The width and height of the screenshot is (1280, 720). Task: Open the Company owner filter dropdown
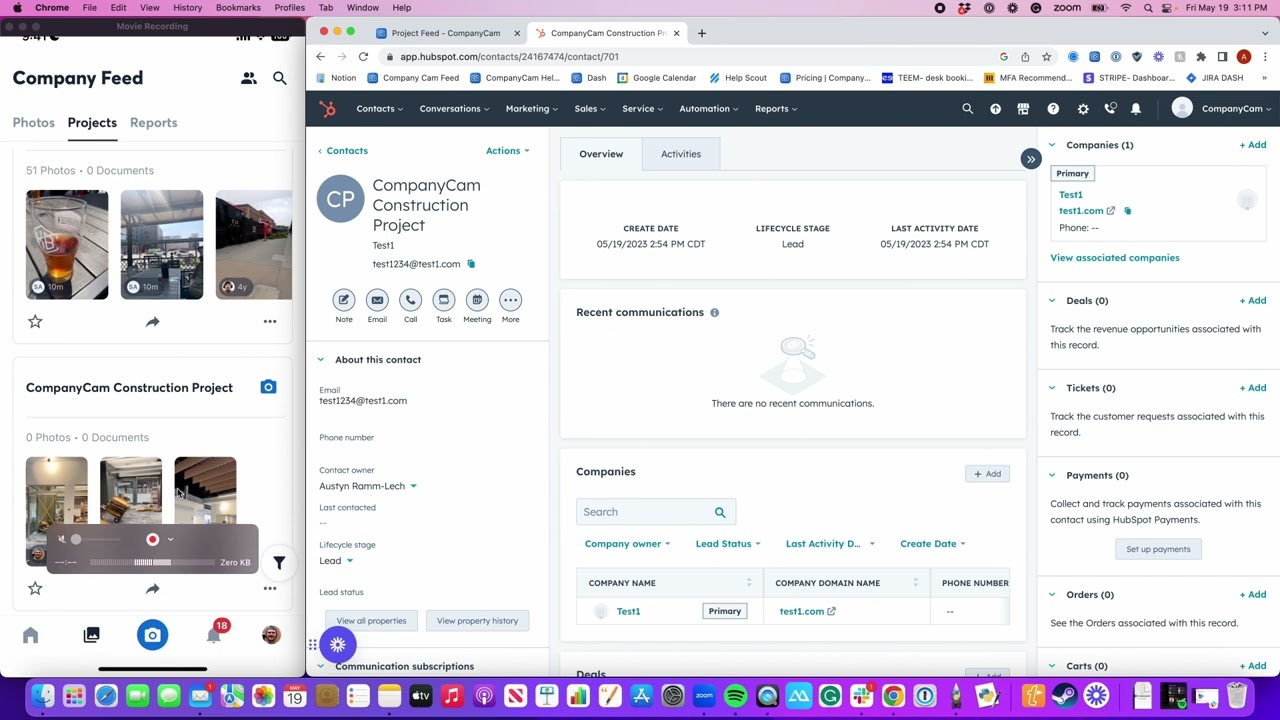[x=627, y=544]
